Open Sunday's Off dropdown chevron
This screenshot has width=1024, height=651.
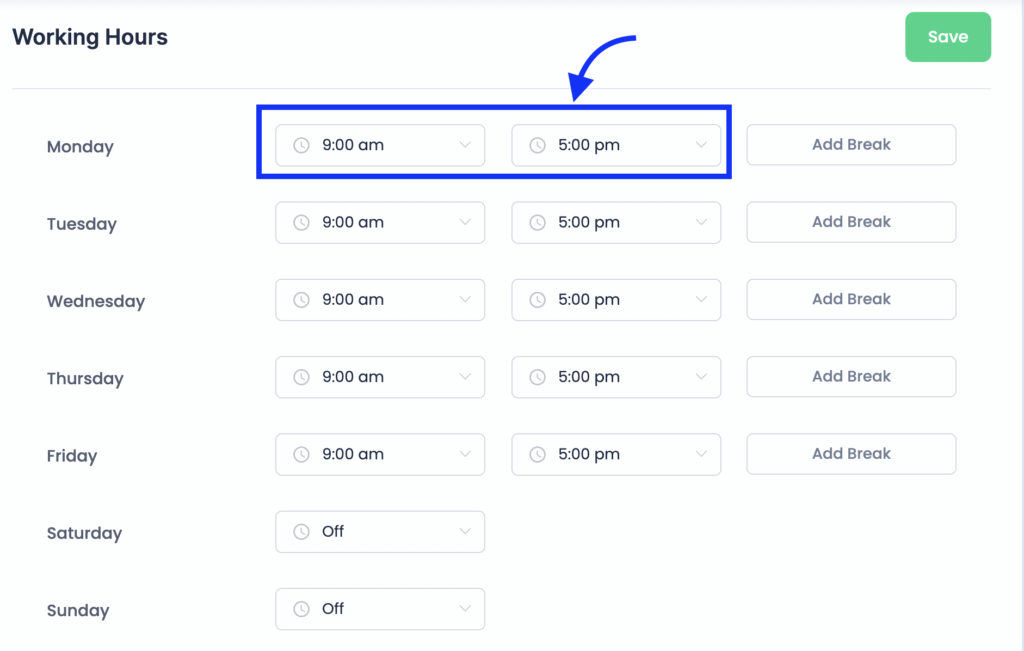point(465,609)
